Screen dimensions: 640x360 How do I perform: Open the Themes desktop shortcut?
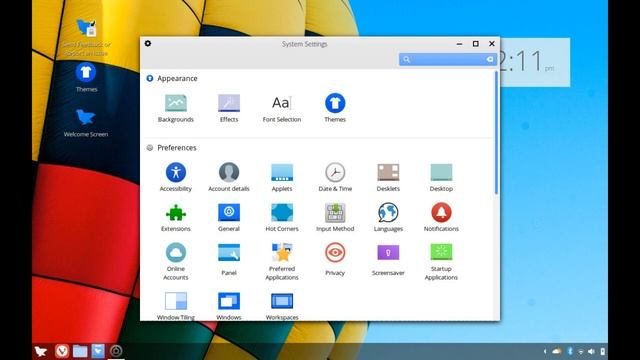click(x=86, y=78)
